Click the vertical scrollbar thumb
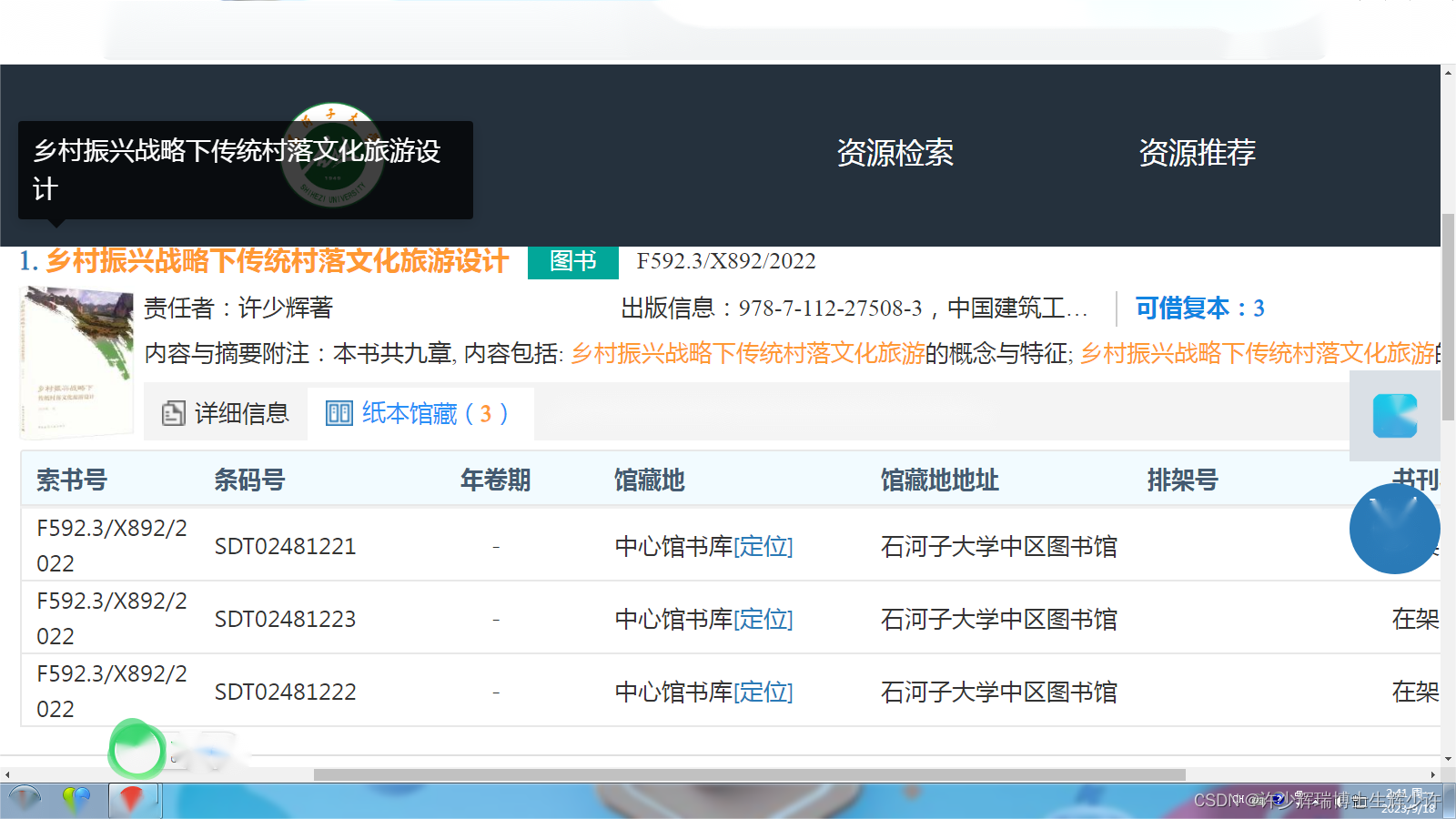1456x819 pixels. click(x=1448, y=316)
